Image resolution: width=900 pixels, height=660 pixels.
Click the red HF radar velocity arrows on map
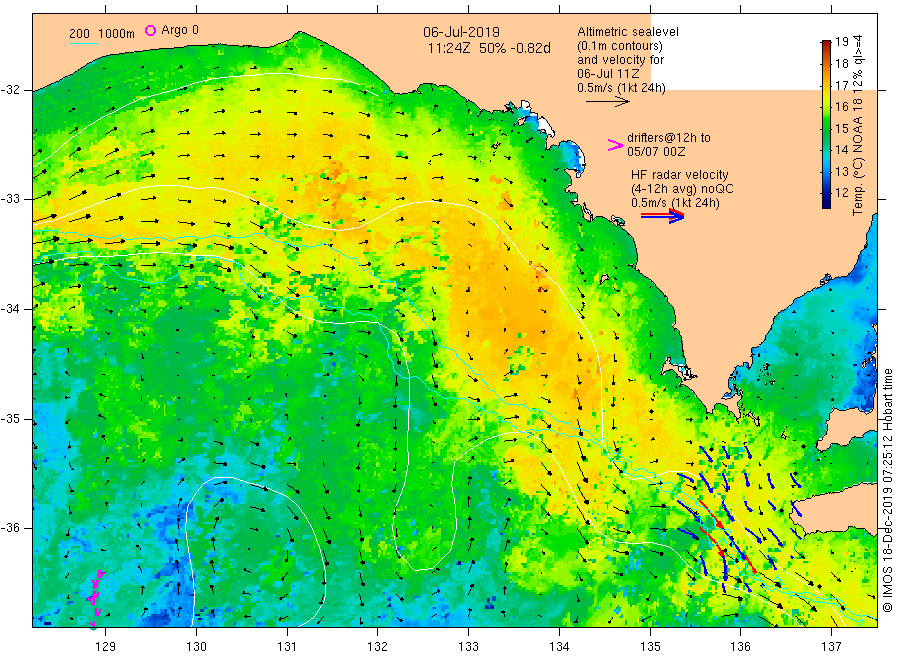[726, 536]
